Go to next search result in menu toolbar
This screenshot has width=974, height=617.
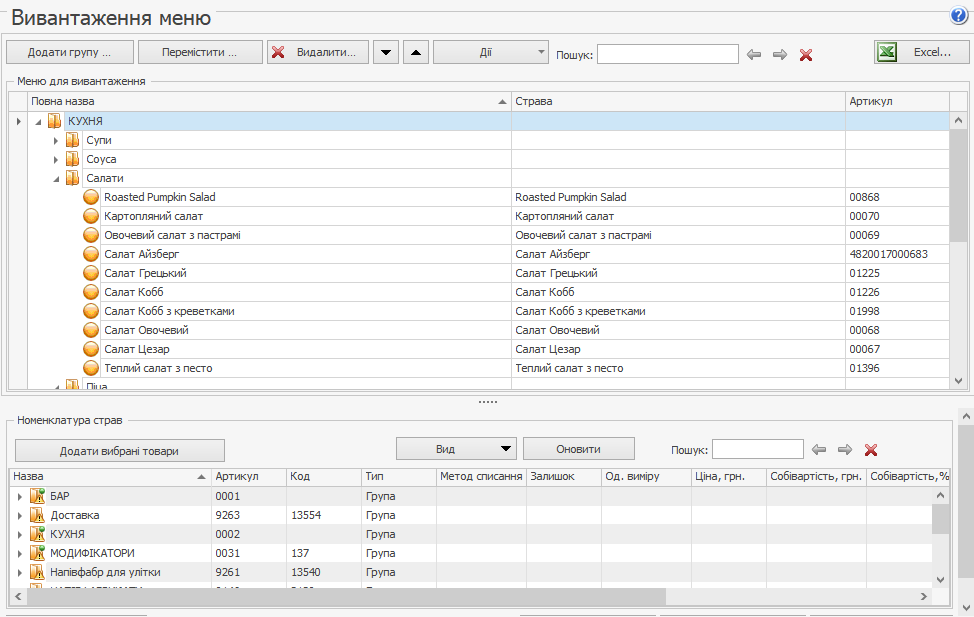[780, 54]
